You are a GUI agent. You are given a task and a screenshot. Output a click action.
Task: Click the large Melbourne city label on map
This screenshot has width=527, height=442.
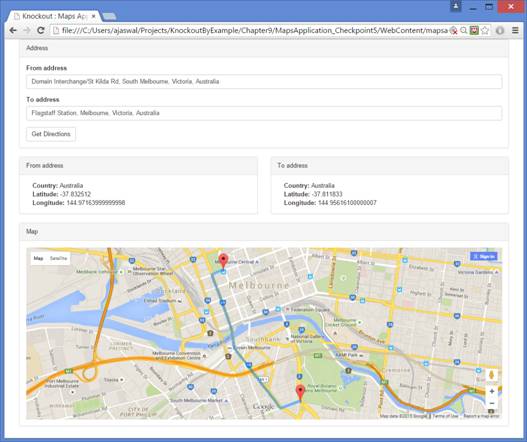point(258,286)
